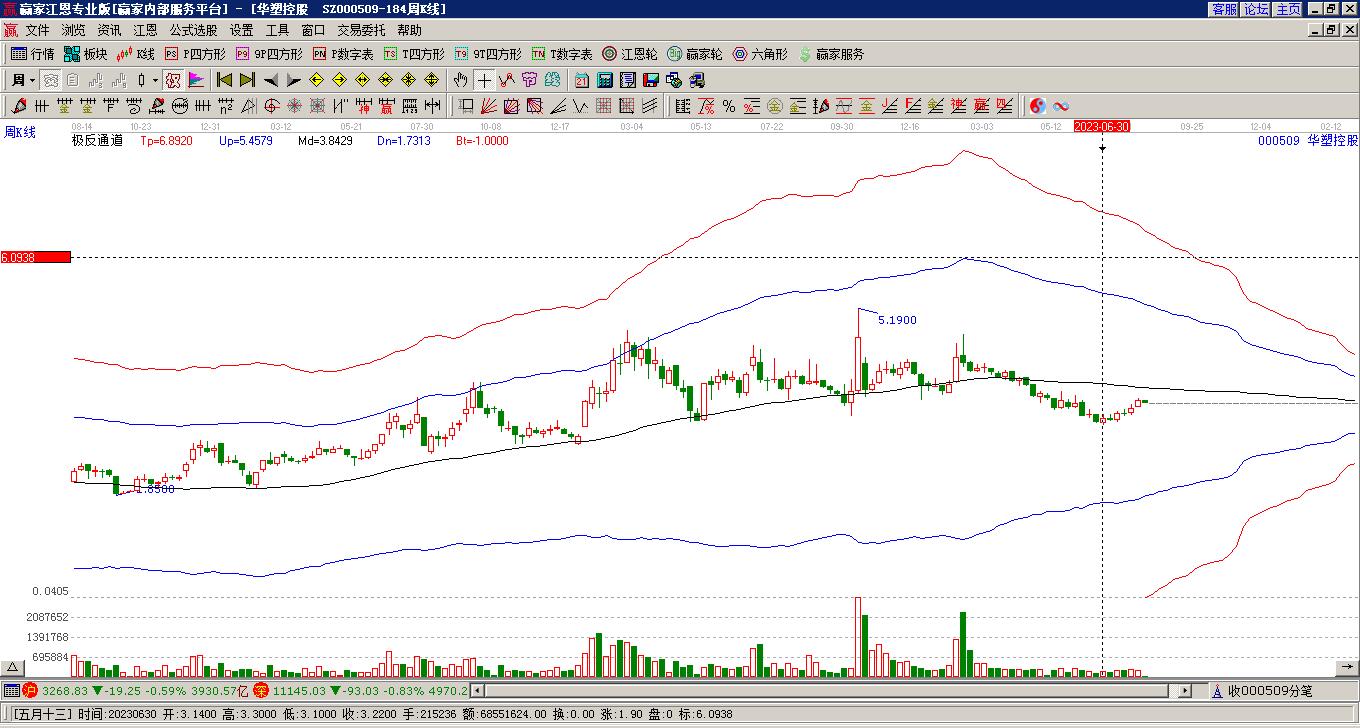
Task: Open the 公式选股 menu
Action: click(x=193, y=30)
